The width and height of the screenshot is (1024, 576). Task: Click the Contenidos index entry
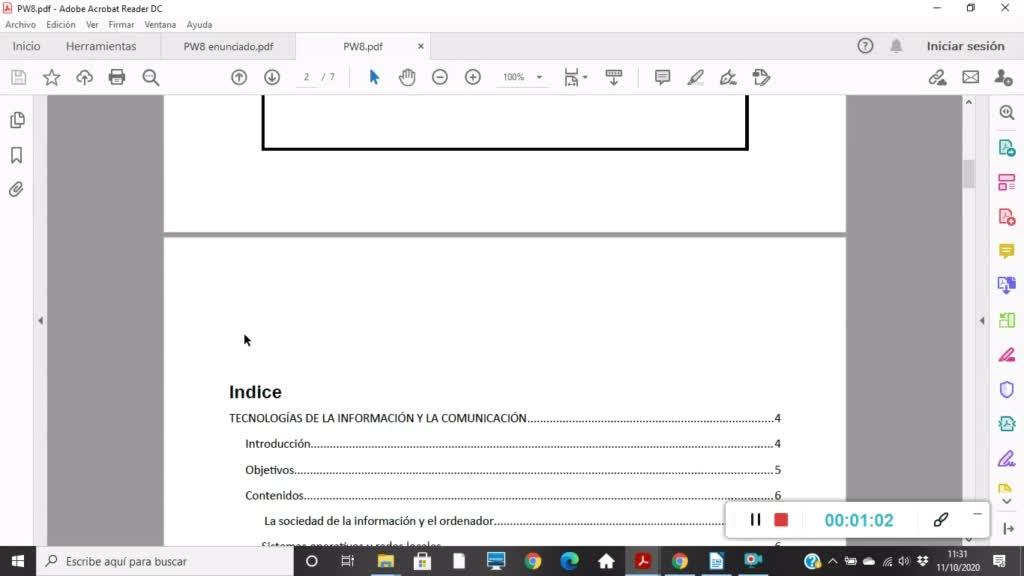pyautogui.click(x=513, y=496)
